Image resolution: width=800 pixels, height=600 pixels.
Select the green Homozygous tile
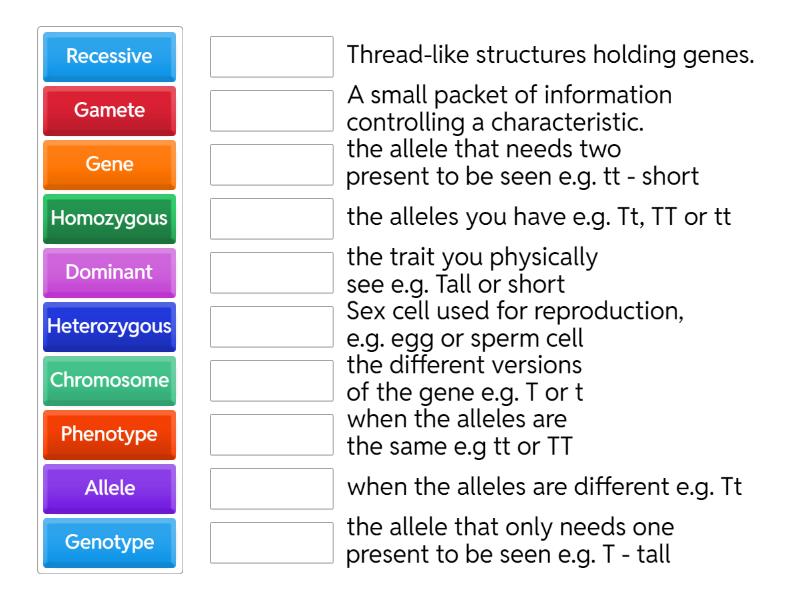109,219
